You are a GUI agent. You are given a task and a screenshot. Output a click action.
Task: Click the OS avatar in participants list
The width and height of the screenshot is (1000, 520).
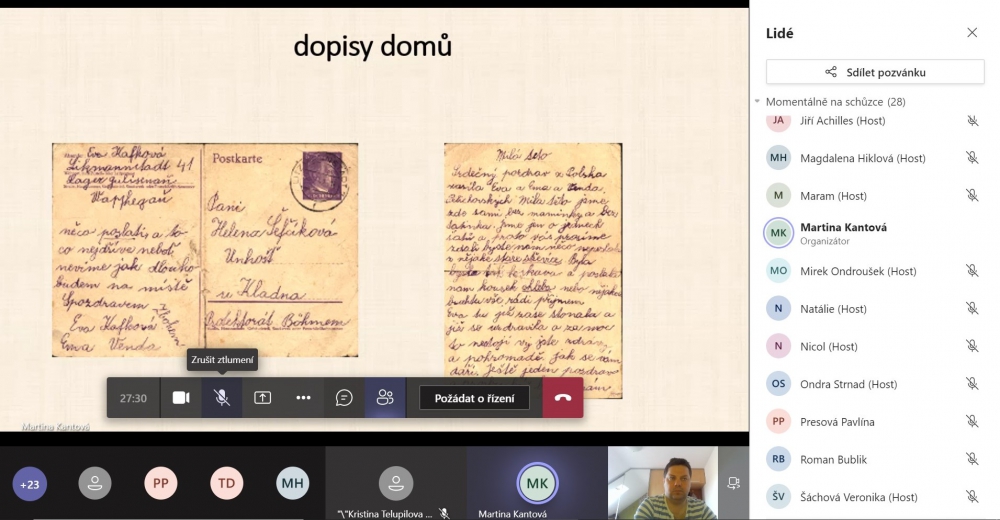779,383
